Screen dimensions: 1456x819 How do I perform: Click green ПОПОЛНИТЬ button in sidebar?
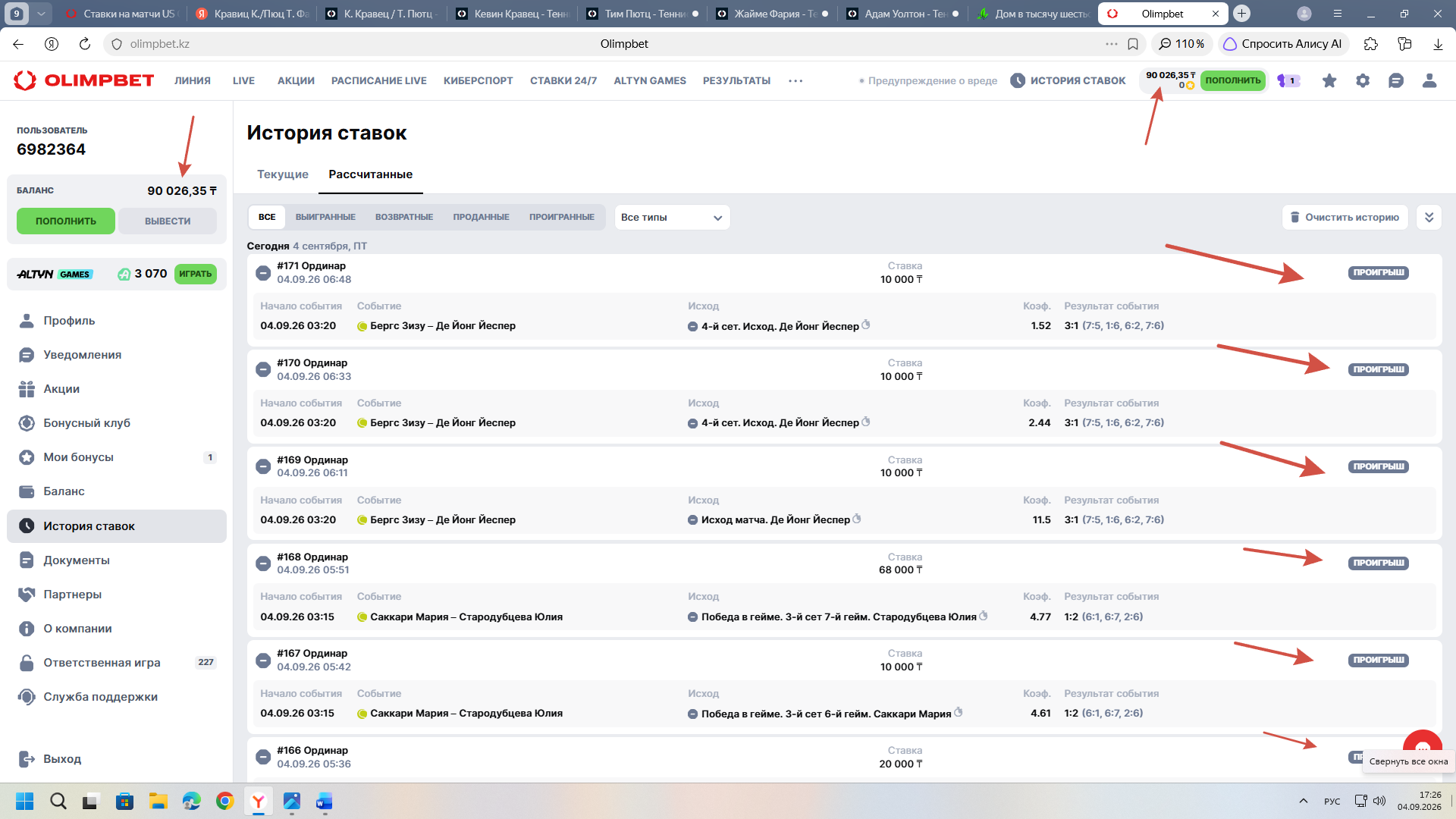click(66, 221)
